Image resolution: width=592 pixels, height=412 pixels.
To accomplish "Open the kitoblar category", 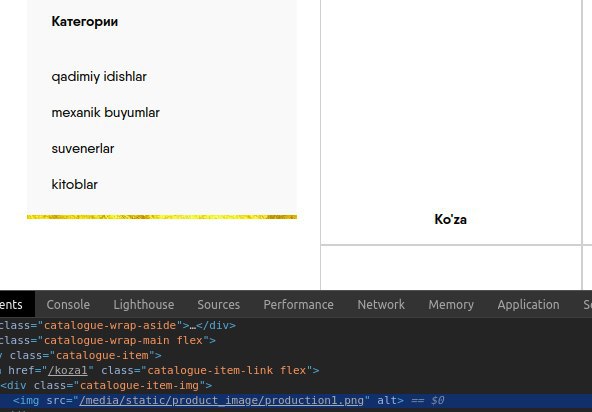I will [x=74, y=185].
